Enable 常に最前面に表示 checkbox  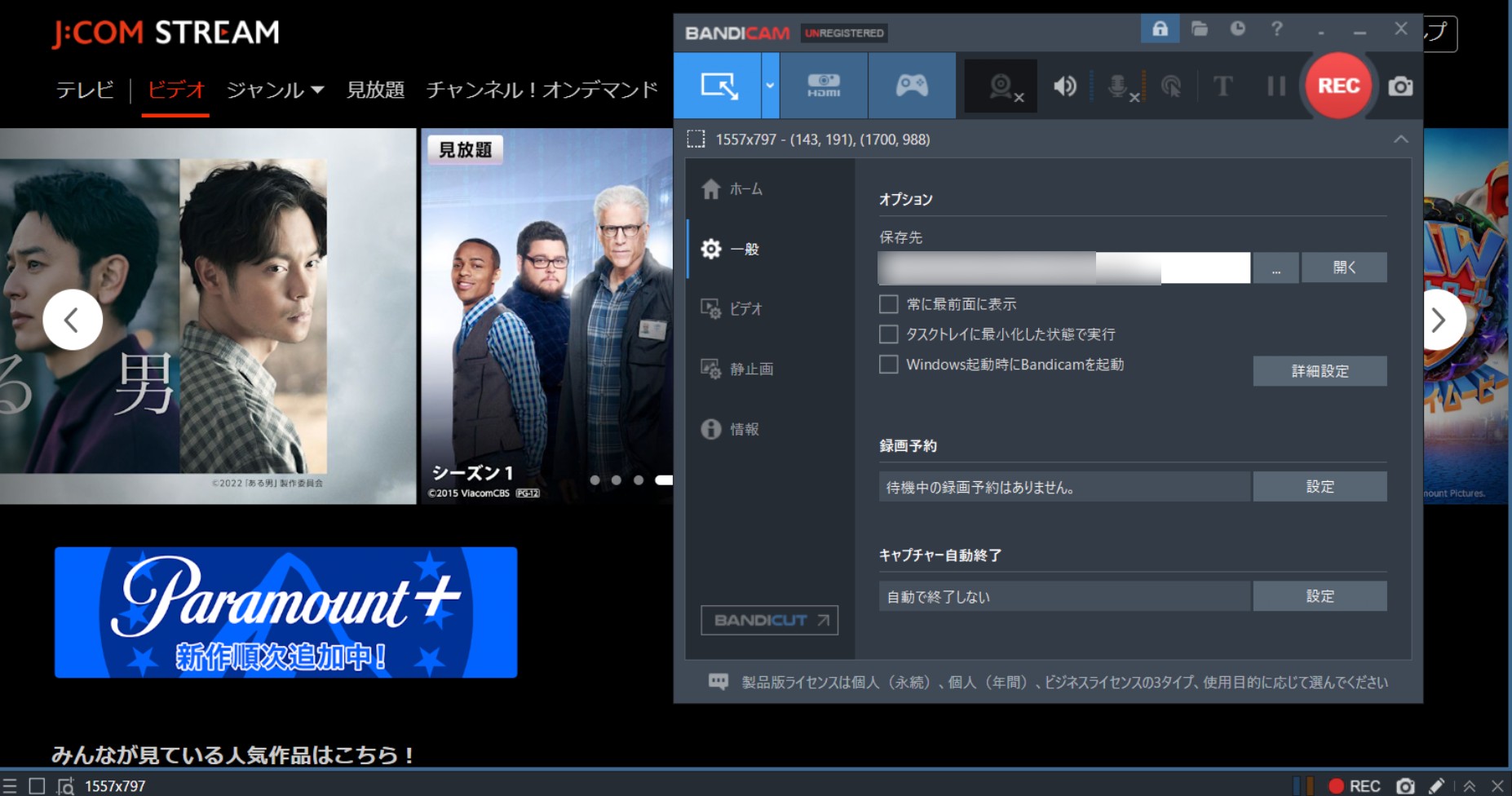point(888,304)
